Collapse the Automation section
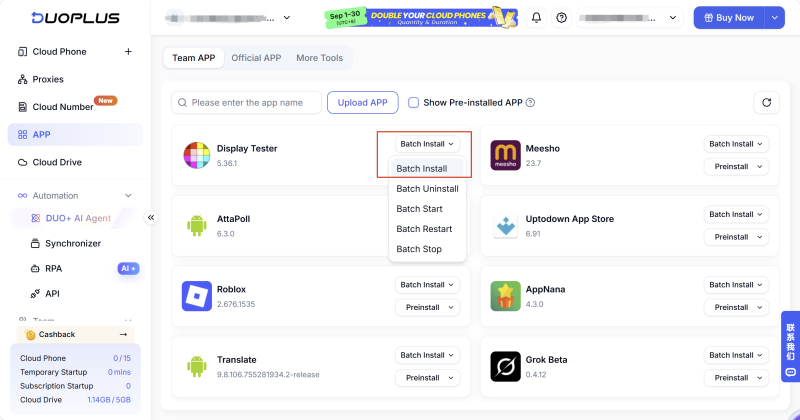The image size is (800, 420). point(128,195)
